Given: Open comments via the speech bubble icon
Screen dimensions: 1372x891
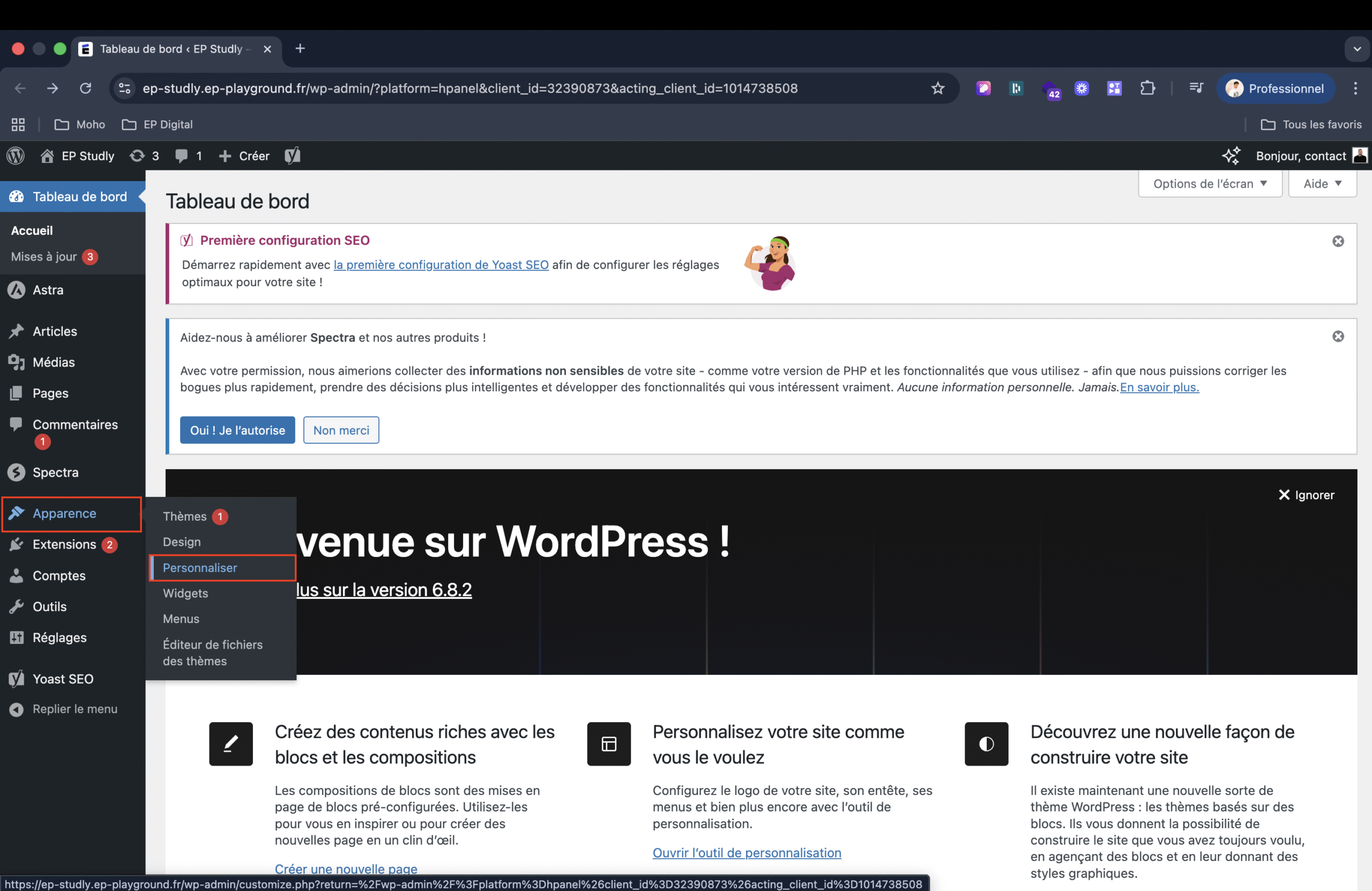Looking at the screenshot, I should click(182, 155).
